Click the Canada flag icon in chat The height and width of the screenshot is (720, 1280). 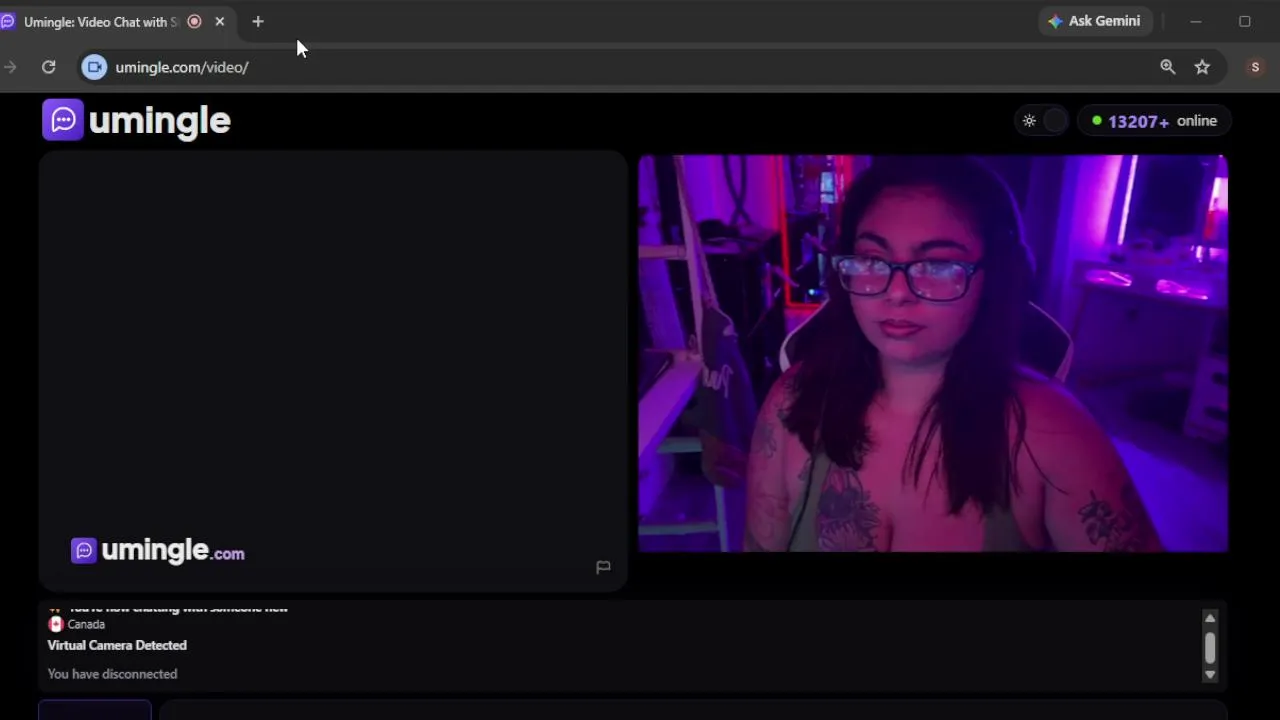pyautogui.click(x=56, y=624)
